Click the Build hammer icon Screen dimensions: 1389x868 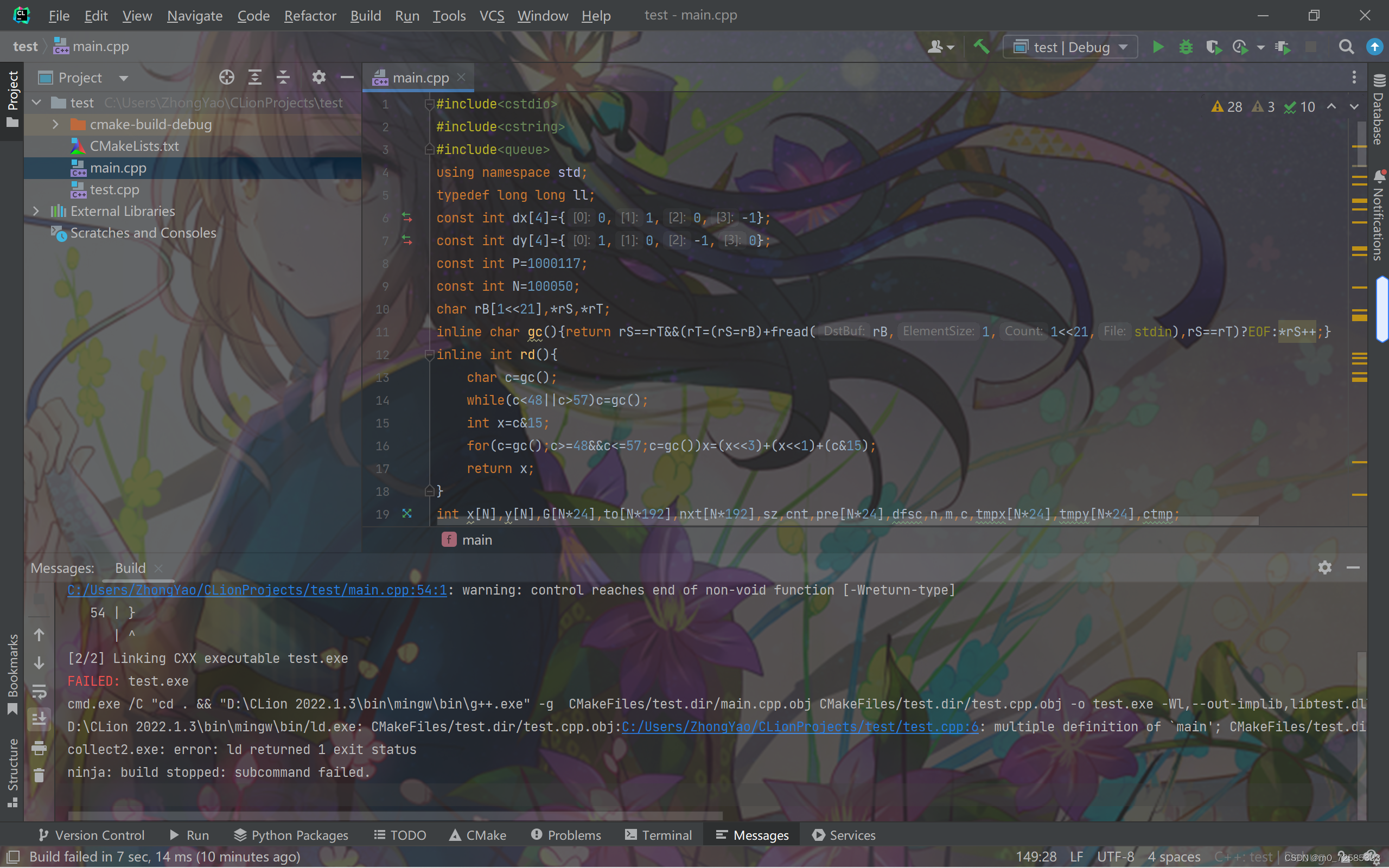(981, 47)
